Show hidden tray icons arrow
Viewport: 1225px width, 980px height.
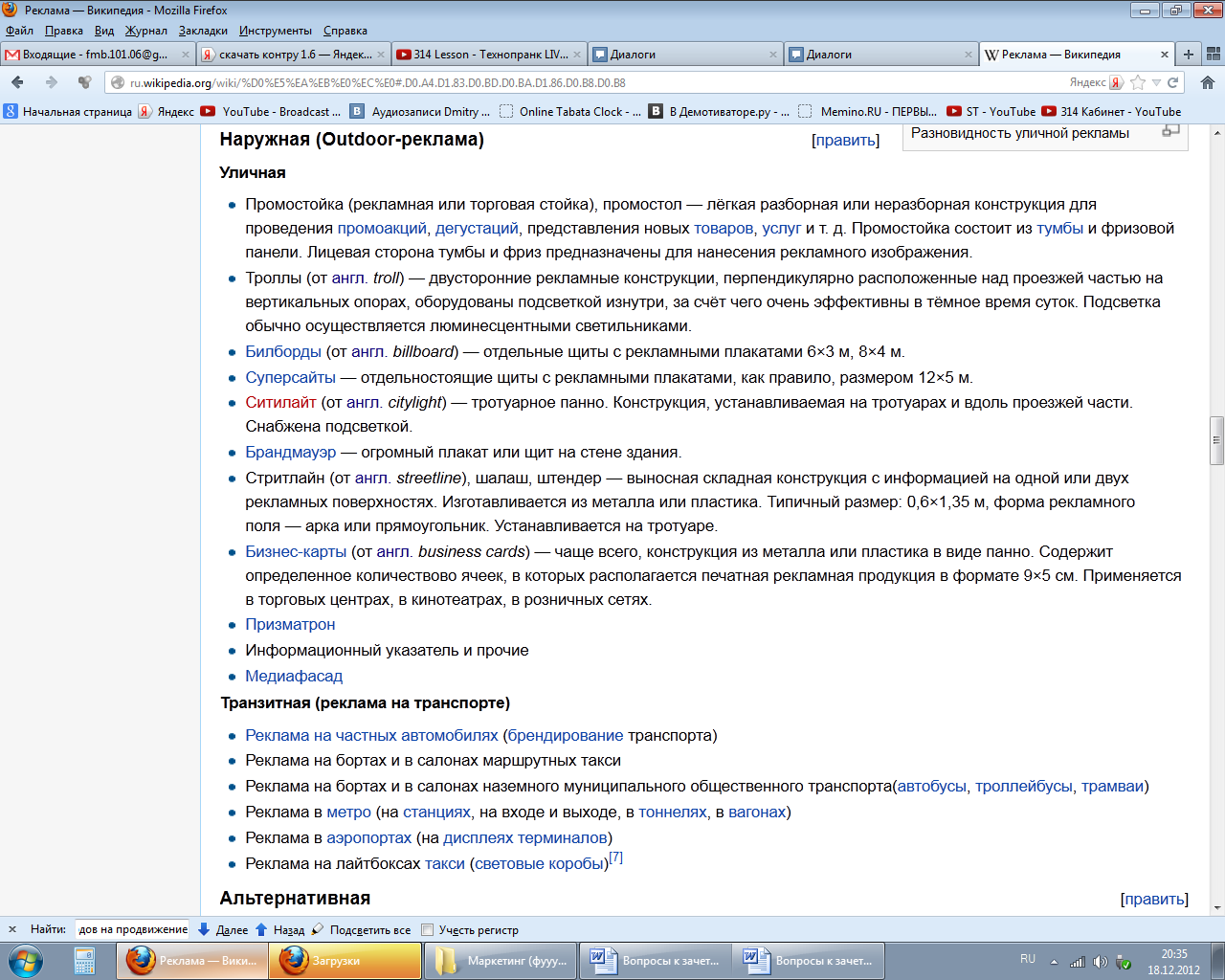(x=1054, y=962)
